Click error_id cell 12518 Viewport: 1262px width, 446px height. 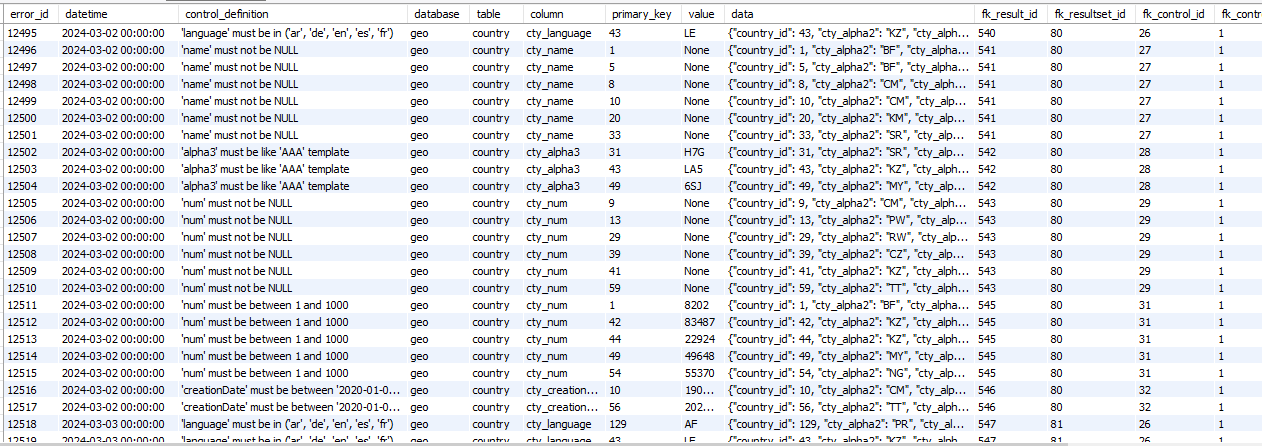pyautogui.click(x=22, y=424)
